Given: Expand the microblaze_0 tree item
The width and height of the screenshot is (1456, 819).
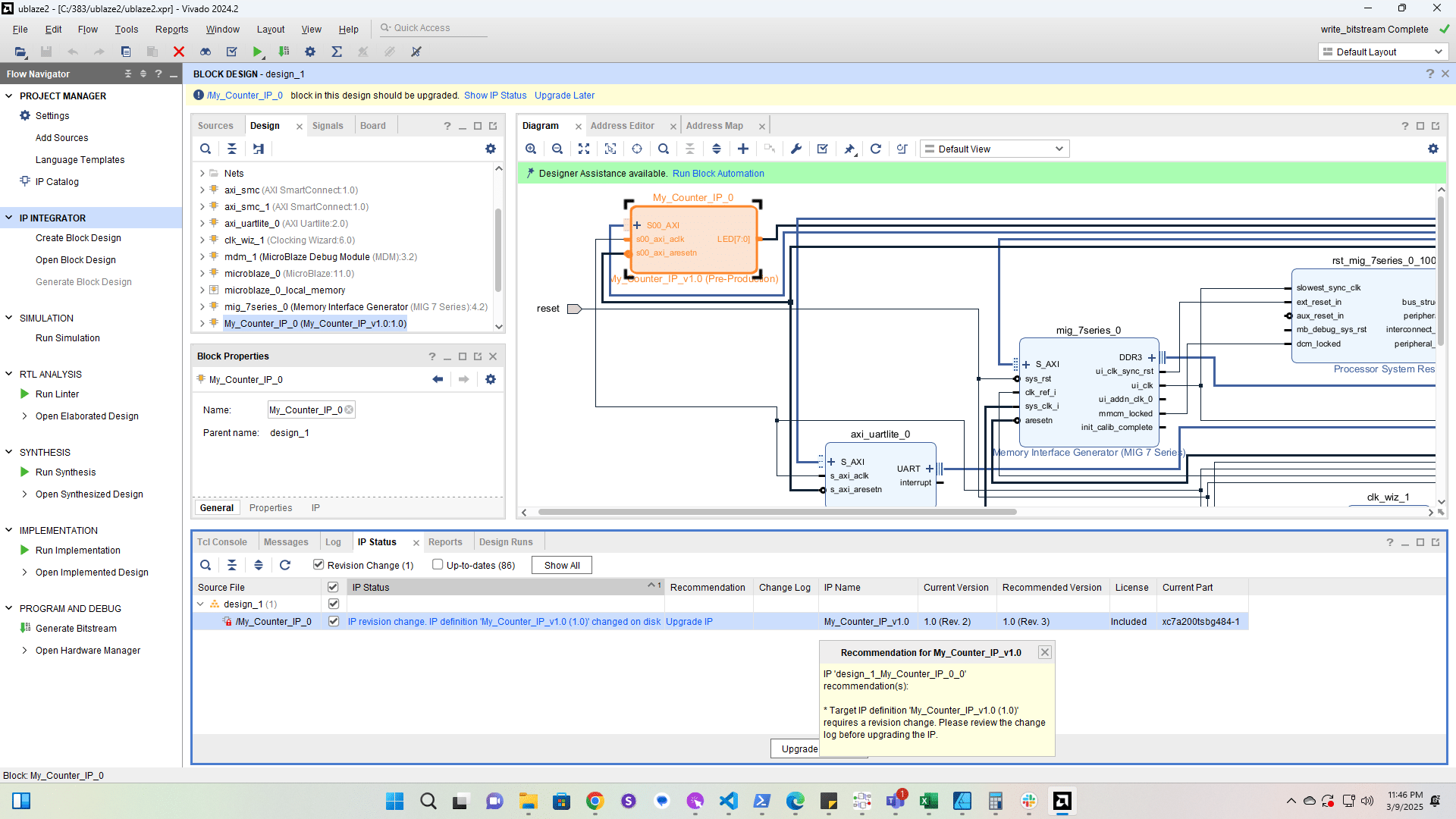Looking at the screenshot, I should tap(202, 274).
